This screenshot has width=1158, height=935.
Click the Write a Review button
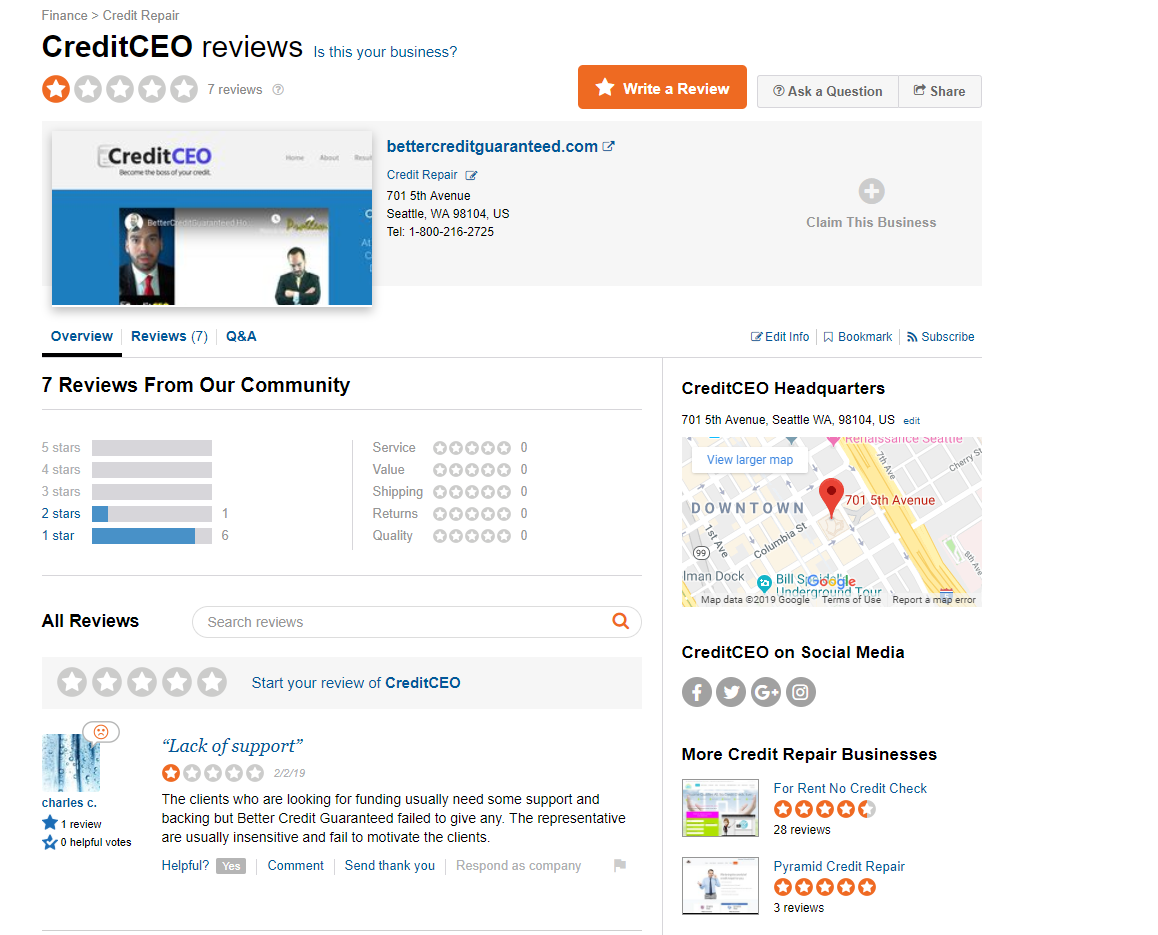coord(662,87)
